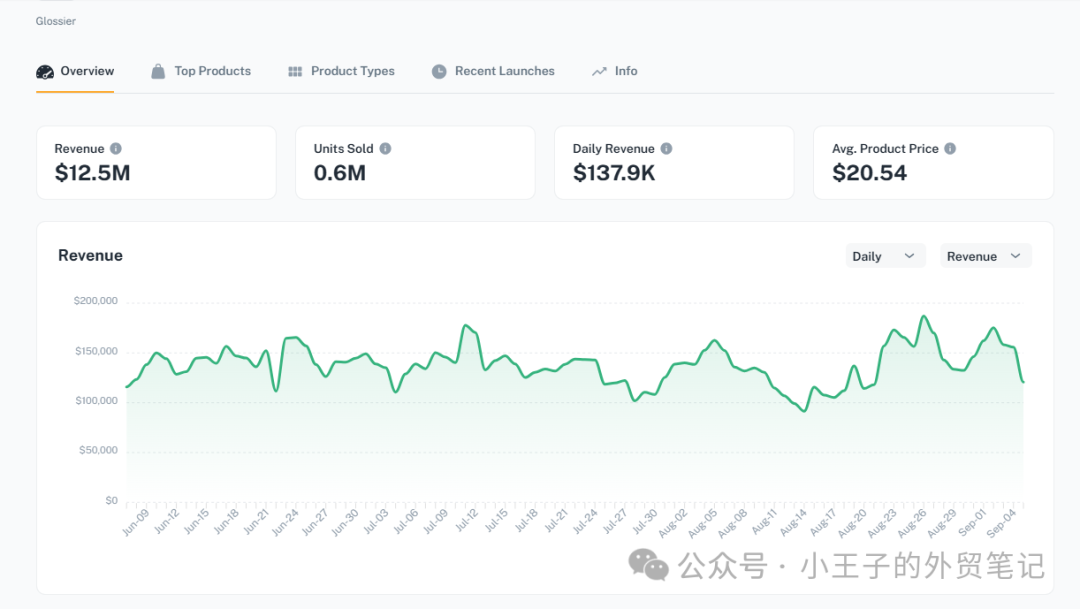Switch to the Recent Launches tab

pos(504,72)
